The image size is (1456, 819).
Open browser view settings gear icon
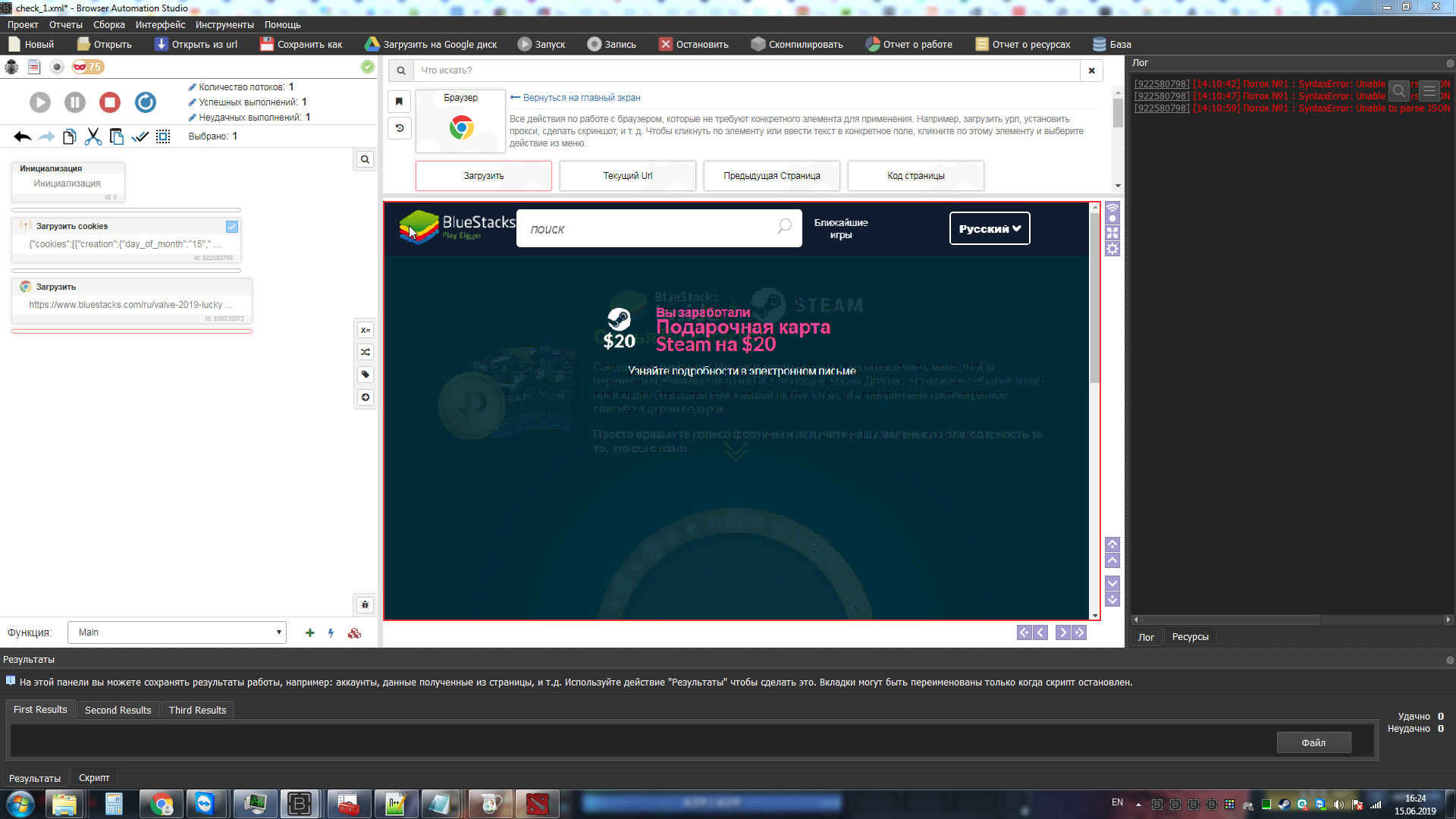1112,249
